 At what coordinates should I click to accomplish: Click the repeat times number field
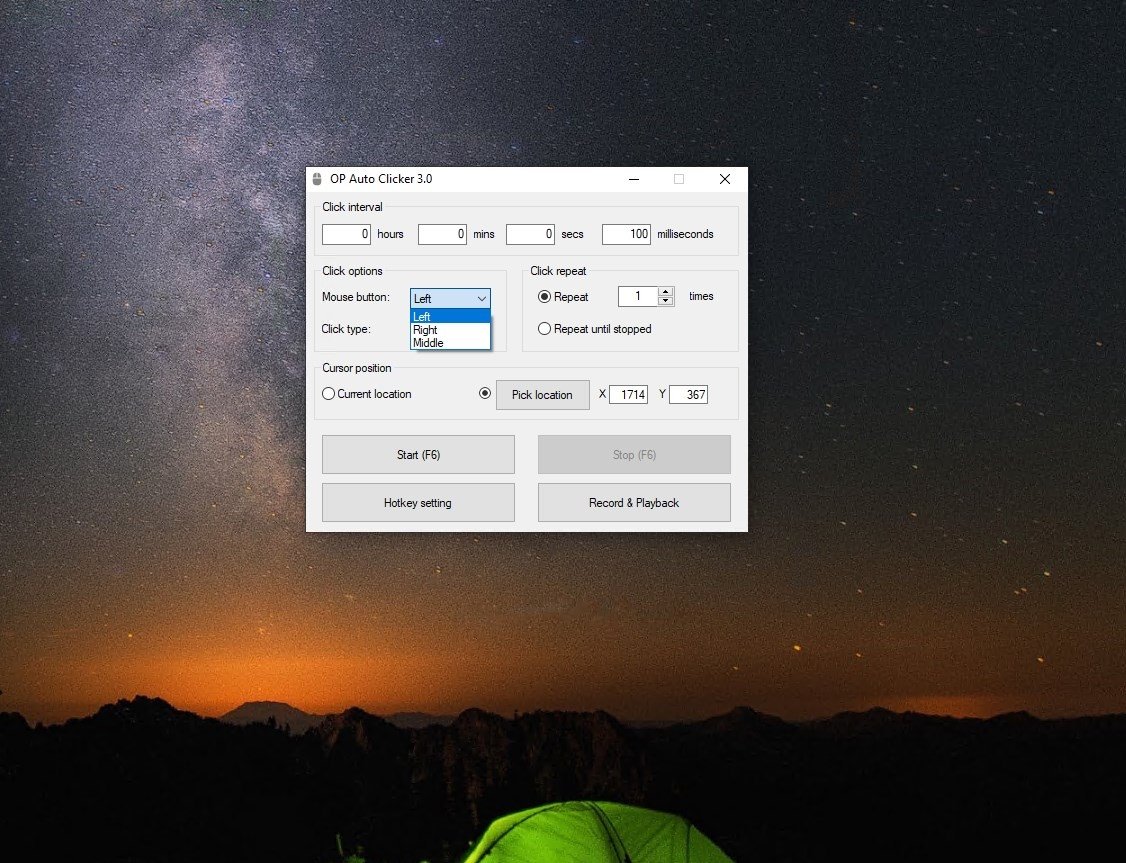click(x=638, y=296)
